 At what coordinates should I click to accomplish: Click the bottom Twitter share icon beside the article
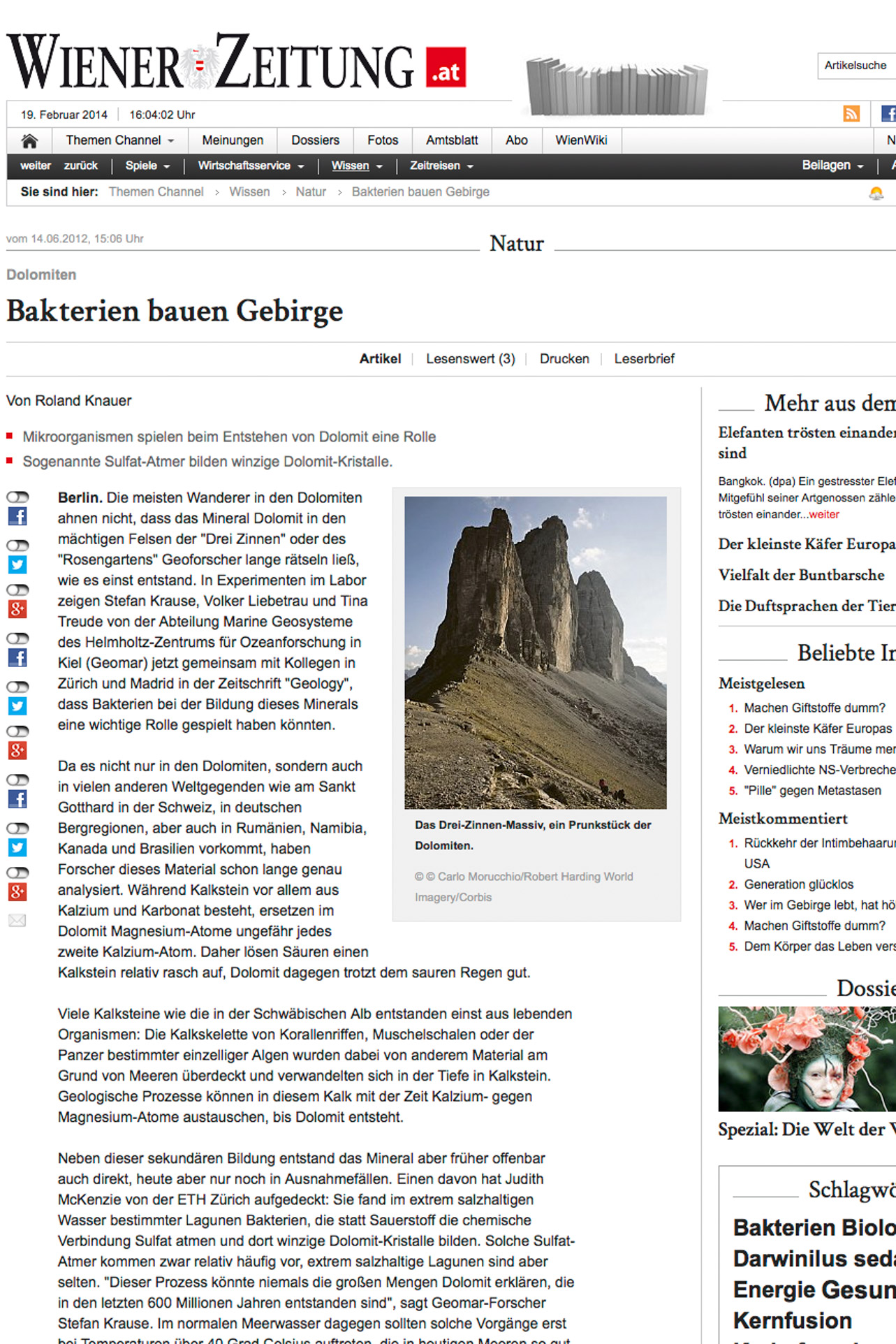(x=17, y=847)
